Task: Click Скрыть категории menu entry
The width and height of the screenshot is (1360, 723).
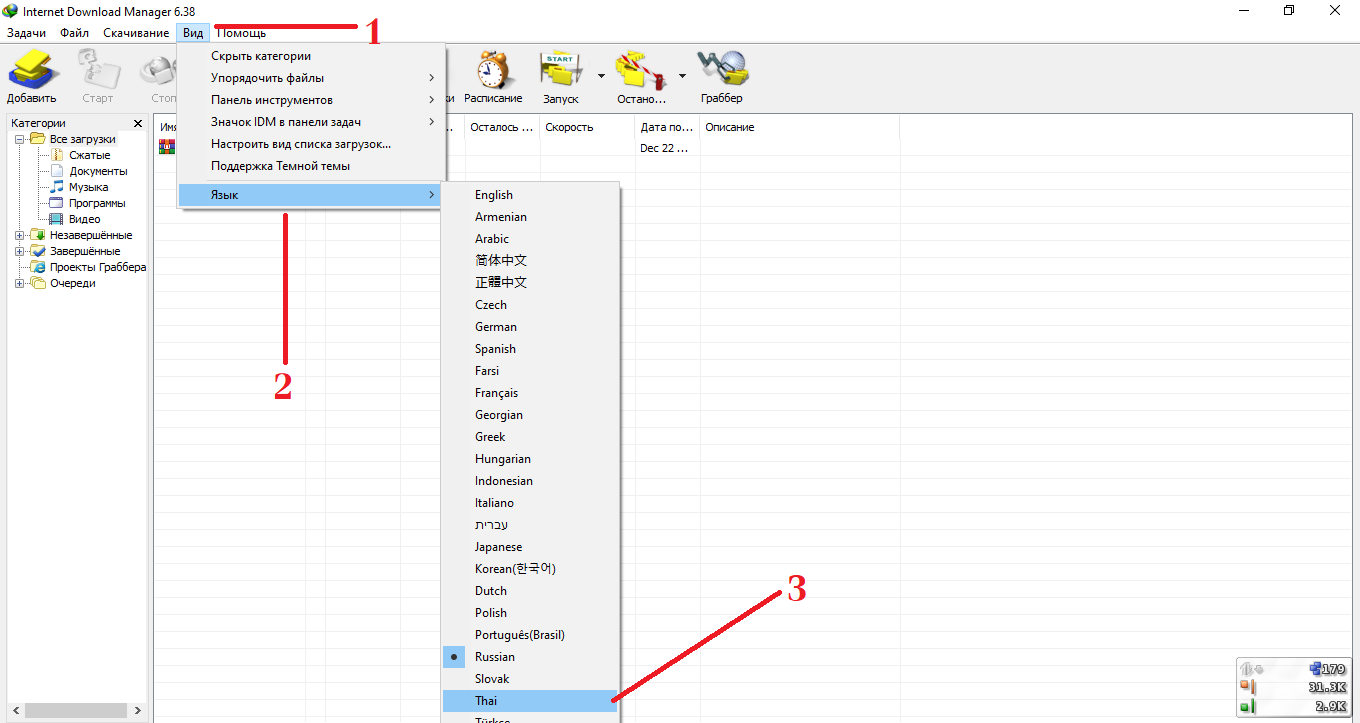Action: click(311, 56)
